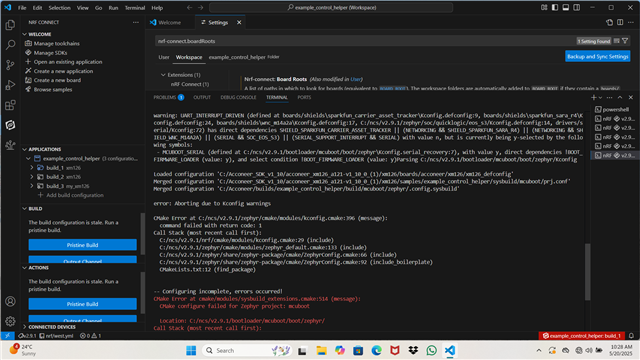
Task: Open the Terminal menu
Action: pos(135,8)
